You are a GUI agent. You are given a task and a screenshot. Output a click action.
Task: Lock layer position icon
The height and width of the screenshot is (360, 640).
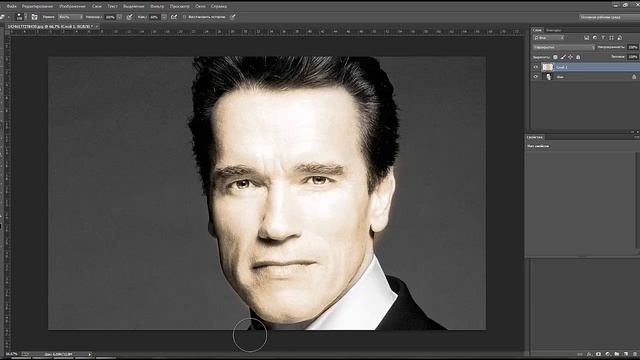click(571, 57)
